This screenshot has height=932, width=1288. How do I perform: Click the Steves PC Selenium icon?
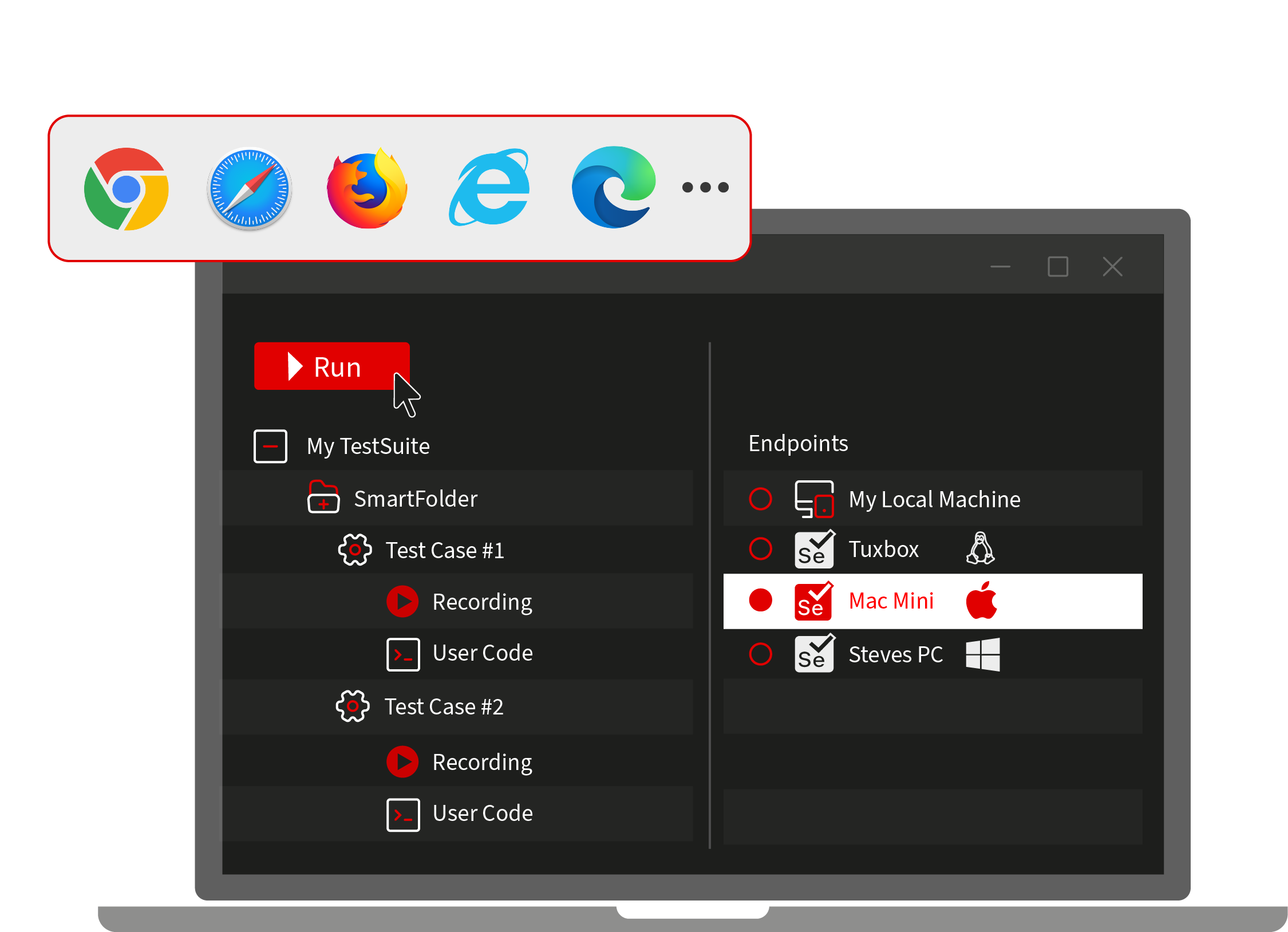tap(815, 653)
